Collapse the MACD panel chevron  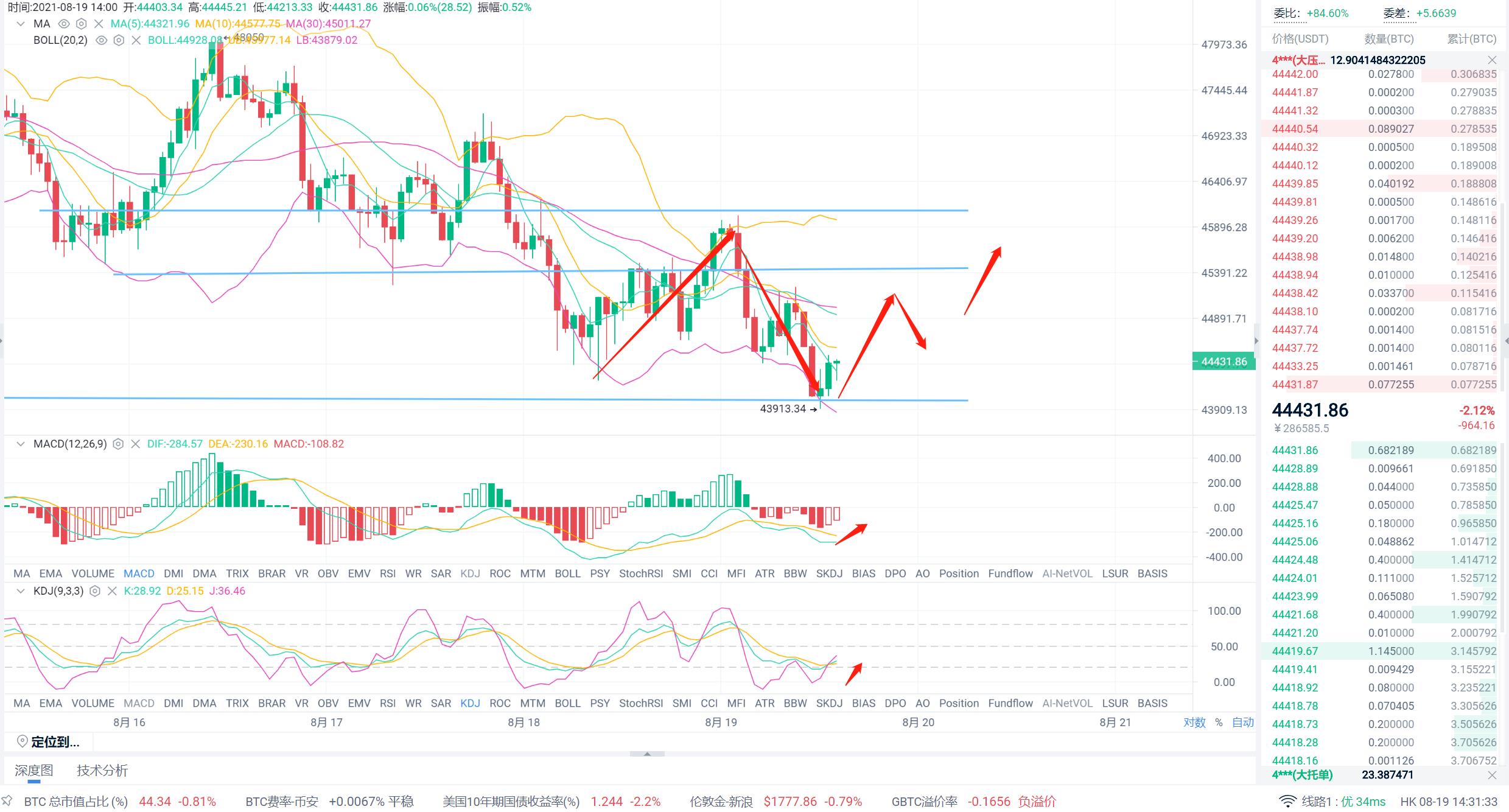click(21, 444)
